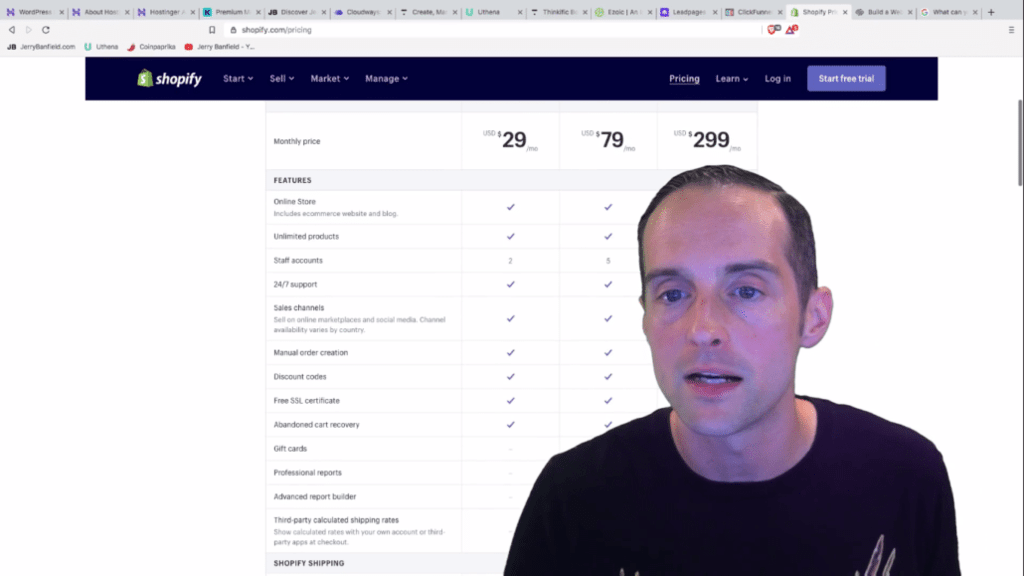This screenshot has width=1024, height=576.
Task: Reload the Shopify pricing page
Action: click(46, 30)
